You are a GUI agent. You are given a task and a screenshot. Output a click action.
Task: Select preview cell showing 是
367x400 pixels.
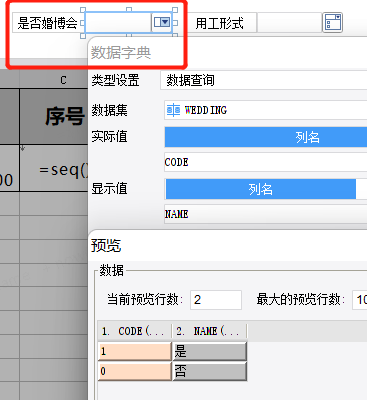pyautogui.click(x=209, y=351)
